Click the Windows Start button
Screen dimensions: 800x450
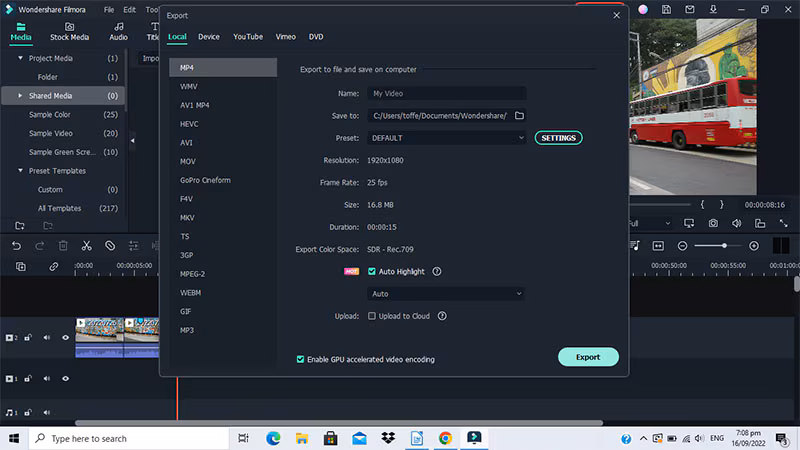tap(14, 438)
